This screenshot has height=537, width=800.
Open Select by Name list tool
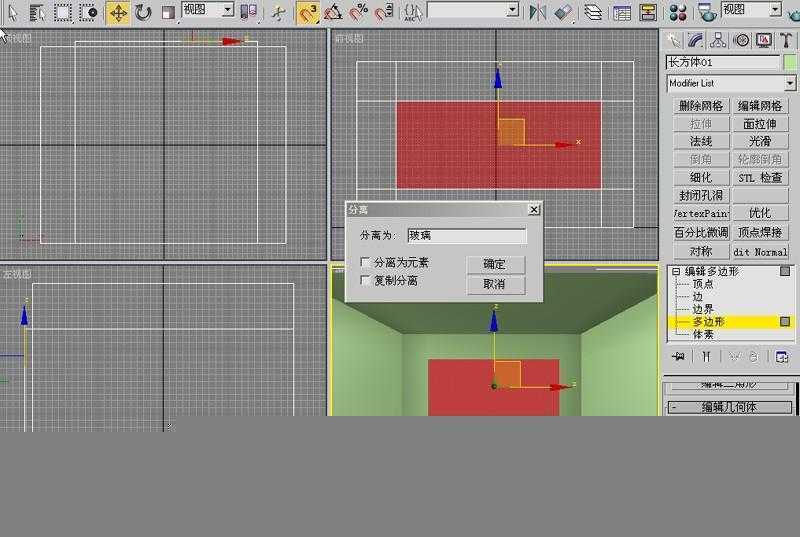36,12
